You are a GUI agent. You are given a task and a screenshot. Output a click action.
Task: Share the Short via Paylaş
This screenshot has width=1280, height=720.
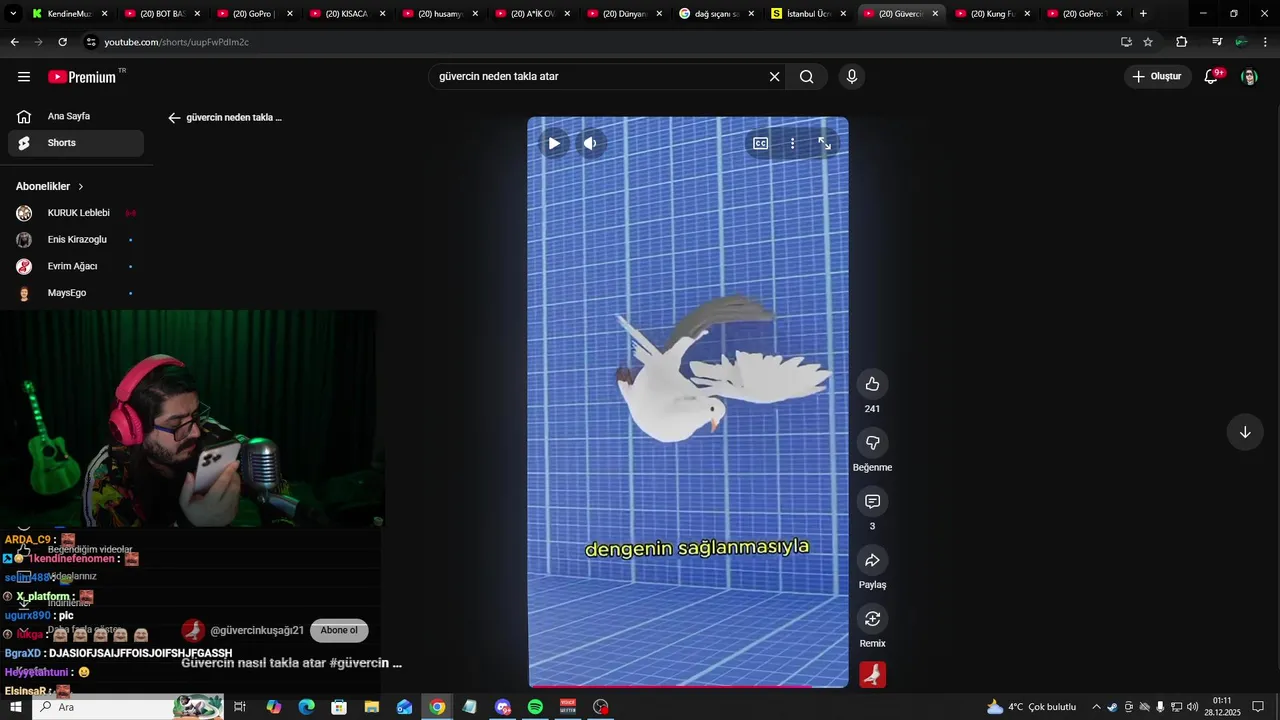click(872, 560)
